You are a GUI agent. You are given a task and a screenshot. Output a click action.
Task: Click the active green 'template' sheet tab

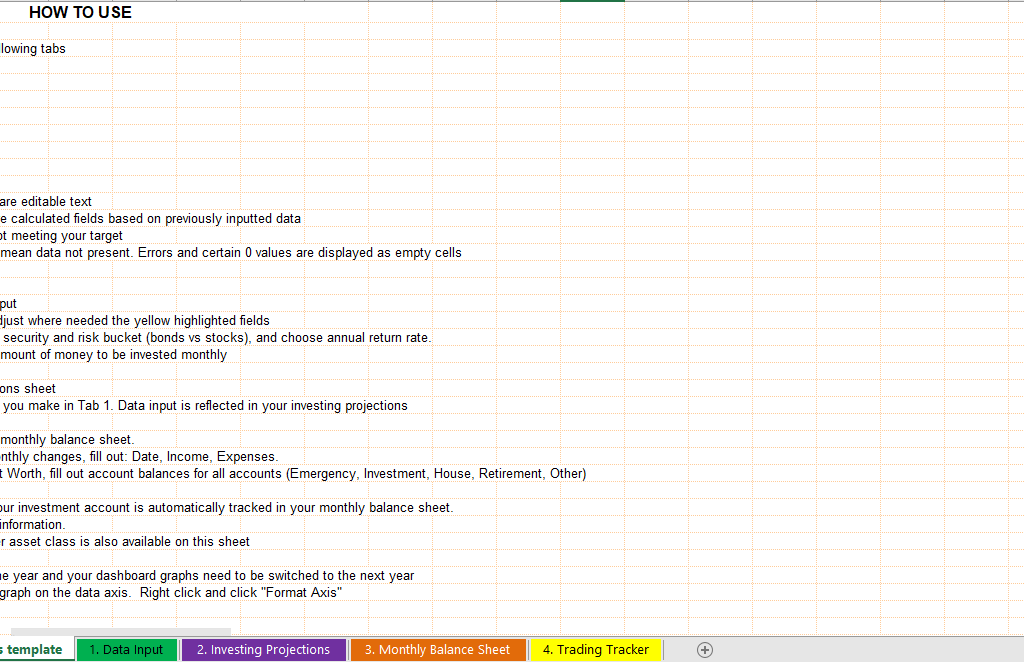pyautogui.click(x=35, y=650)
